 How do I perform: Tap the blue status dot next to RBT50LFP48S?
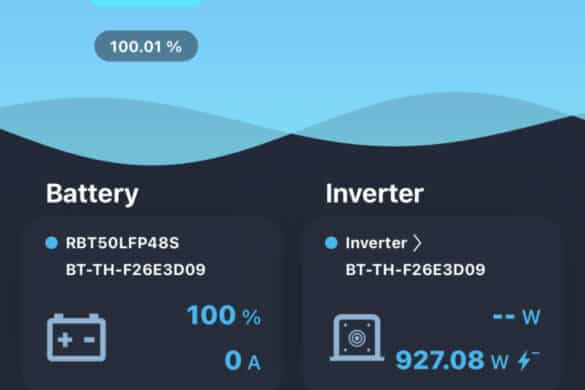[x=51, y=243]
